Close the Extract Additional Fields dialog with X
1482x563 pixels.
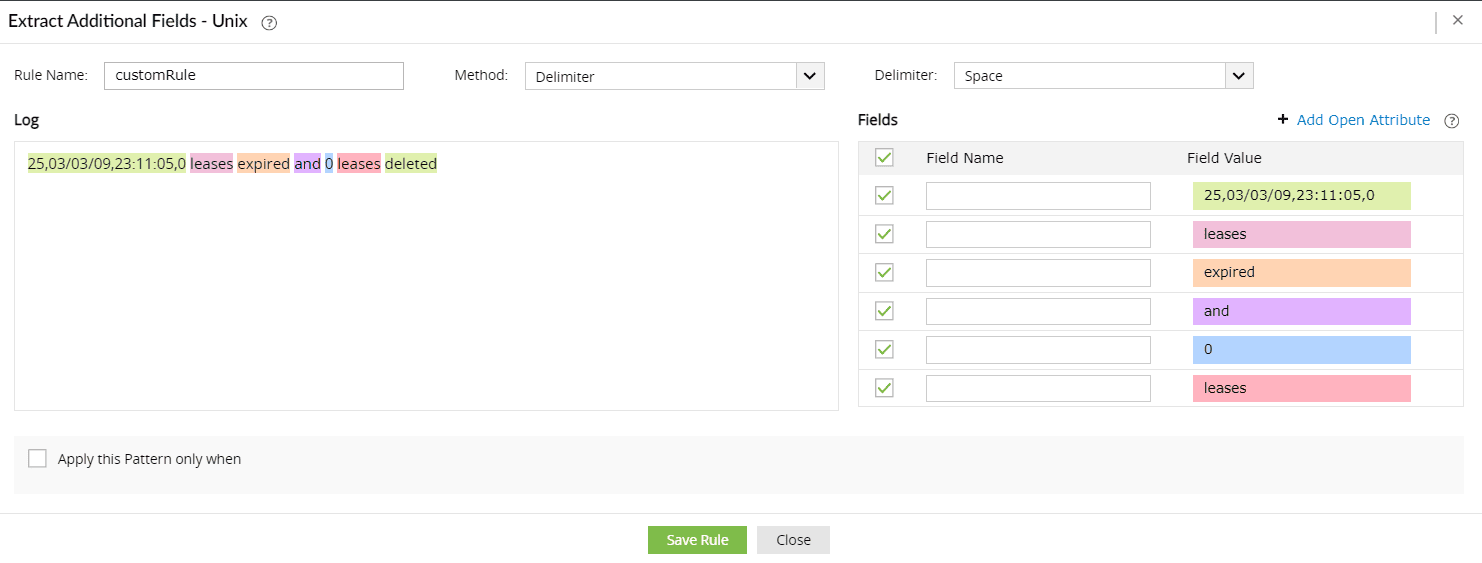click(1457, 20)
